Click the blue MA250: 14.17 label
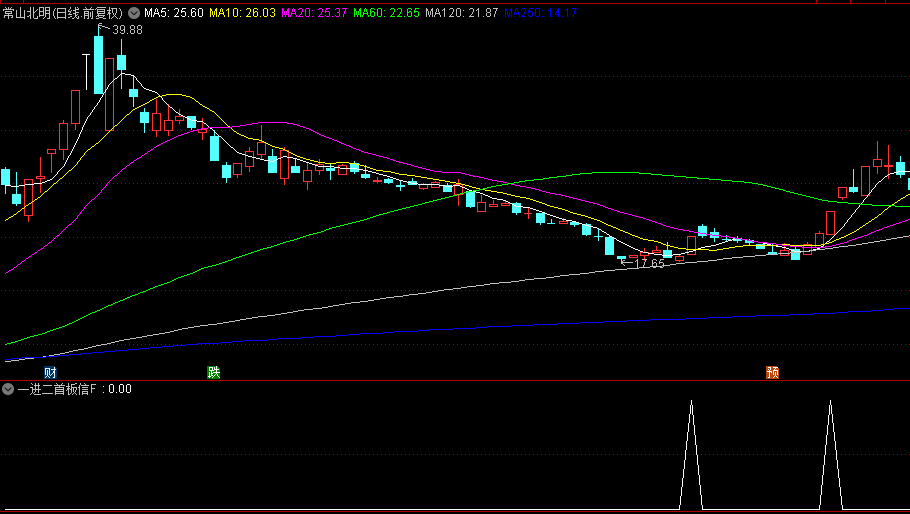The image size is (910, 514). tap(540, 13)
